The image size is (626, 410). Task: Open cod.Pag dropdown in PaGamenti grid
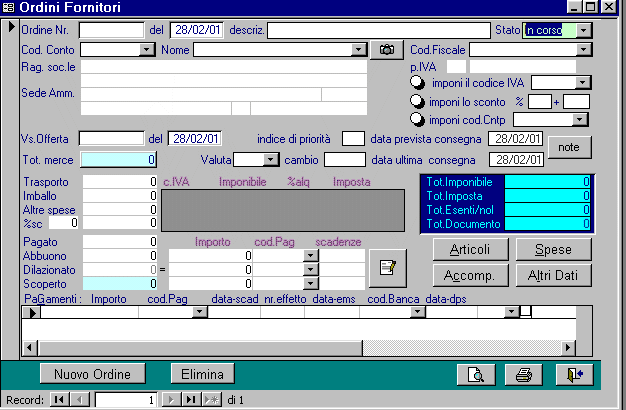click(x=199, y=312)
